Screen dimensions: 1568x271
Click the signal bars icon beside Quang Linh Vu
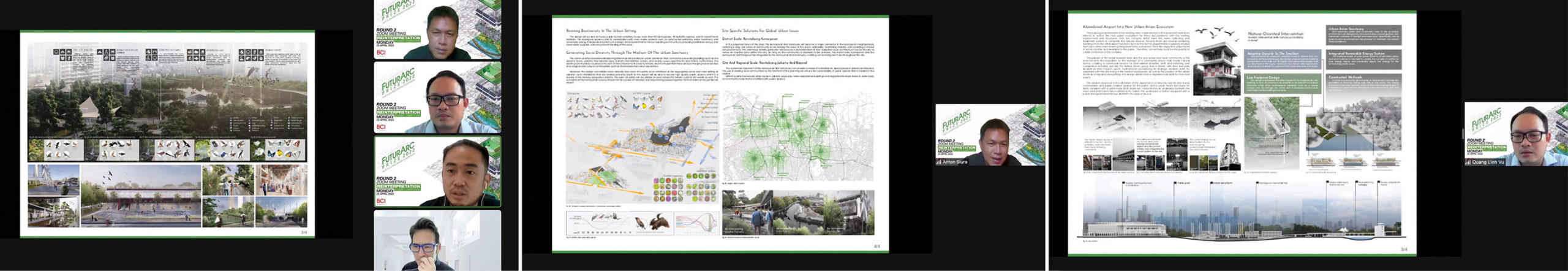[1468, 162]
